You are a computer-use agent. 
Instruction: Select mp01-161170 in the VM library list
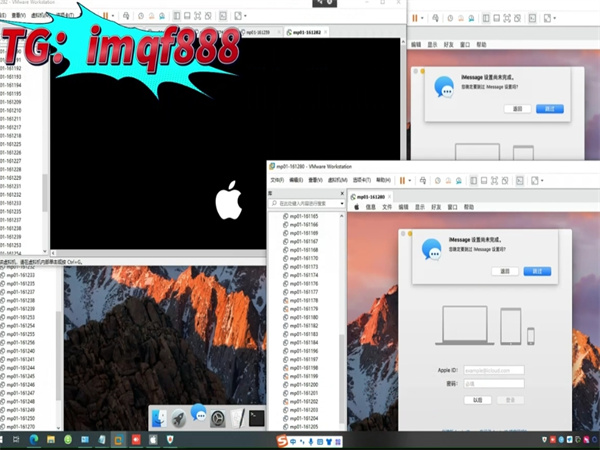pyautogui.click(x=304, y=258)
